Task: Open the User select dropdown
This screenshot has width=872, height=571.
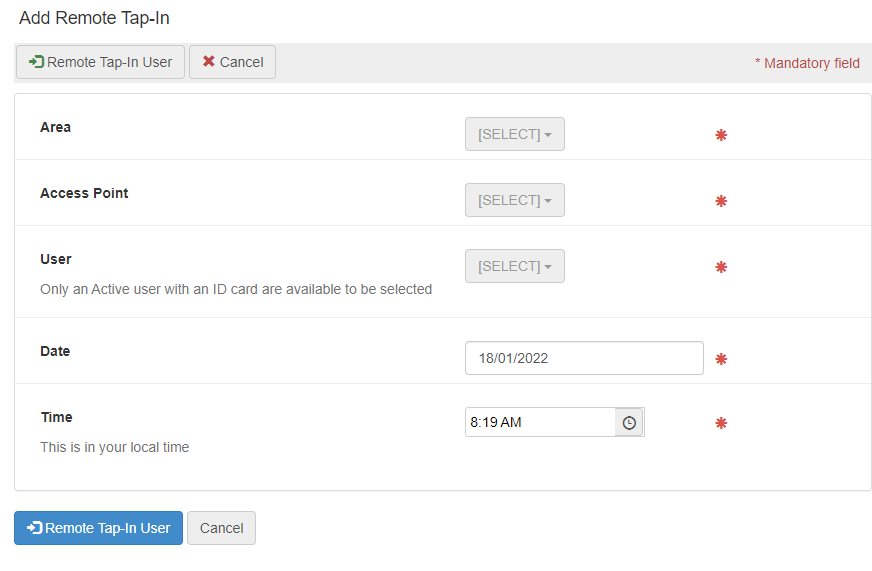Action: 514,266
